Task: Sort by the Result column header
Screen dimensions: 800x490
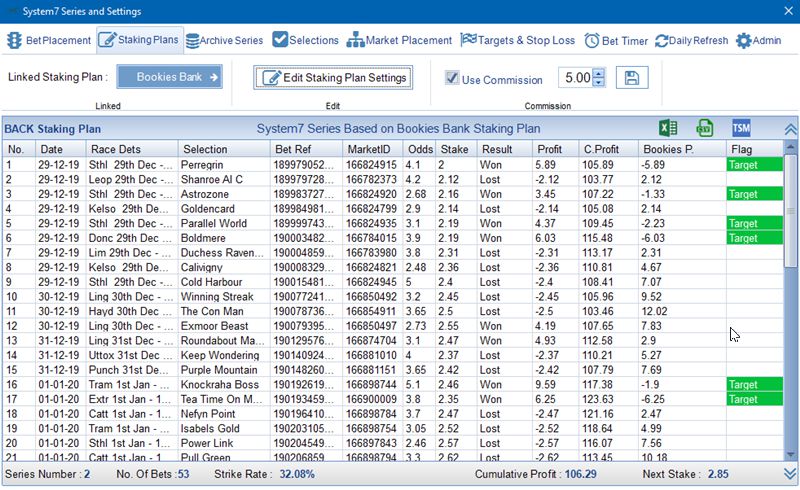Action: point(505,149)
